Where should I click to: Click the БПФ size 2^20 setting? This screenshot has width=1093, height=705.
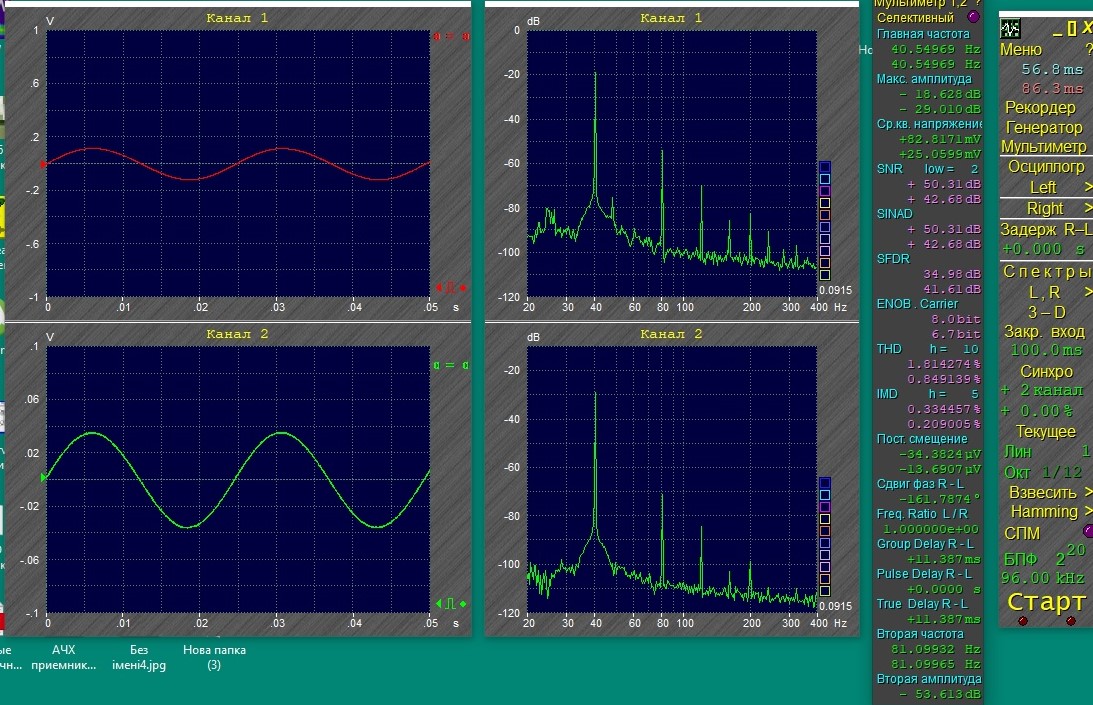tap(1044, 556)
